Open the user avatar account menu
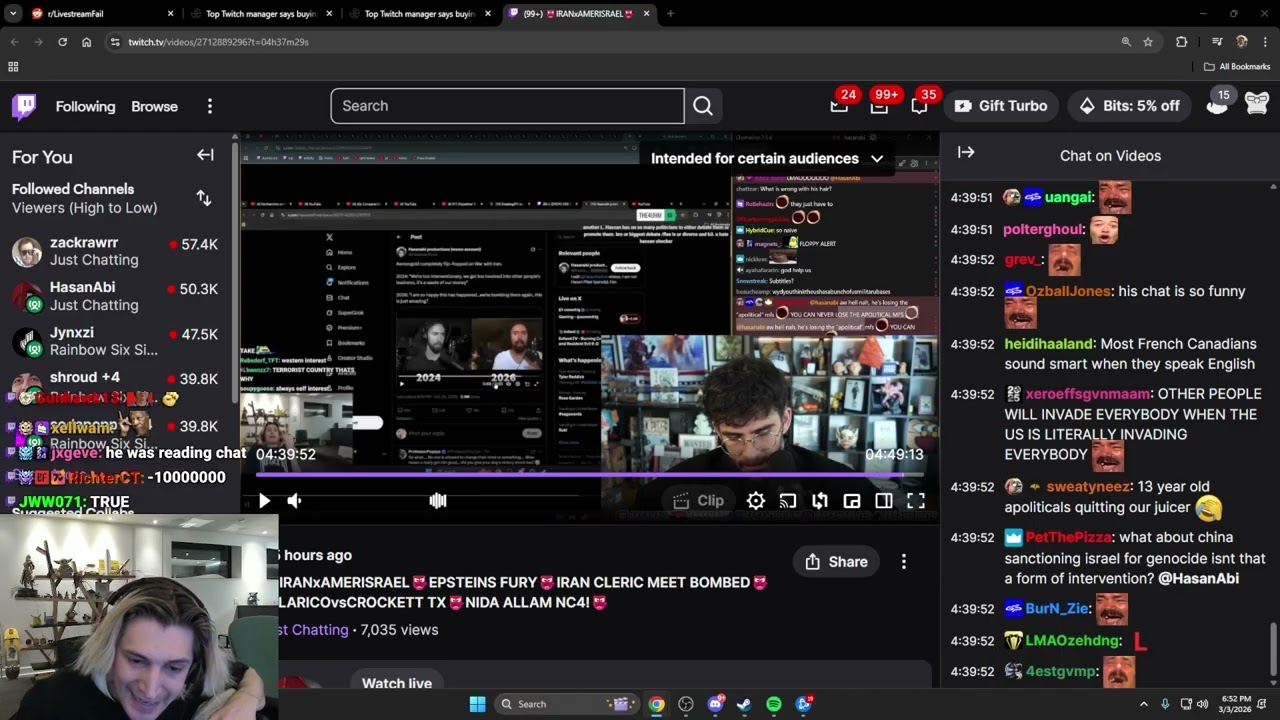The width and height of the screenshot is (1280, 720). [x=1257, y=103]
